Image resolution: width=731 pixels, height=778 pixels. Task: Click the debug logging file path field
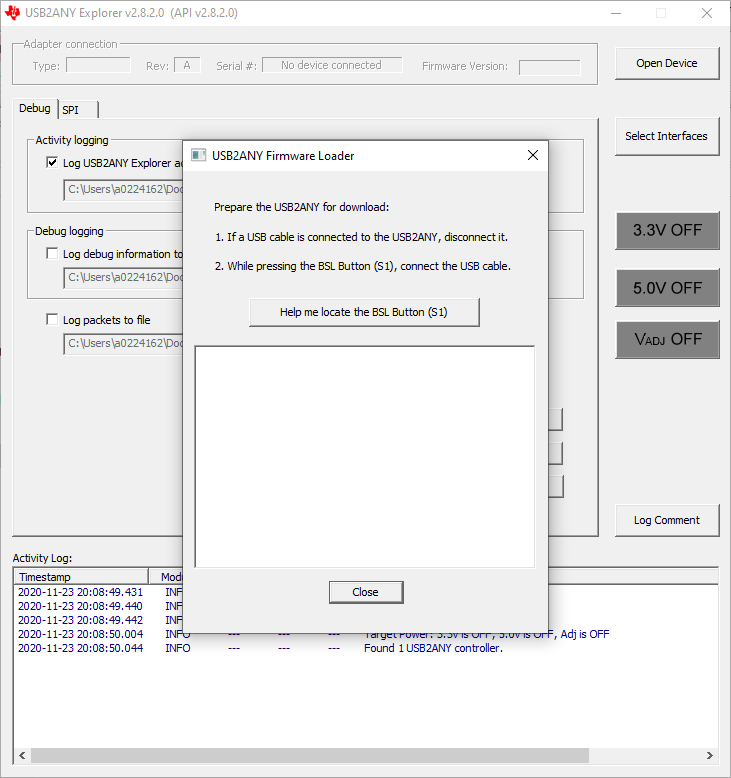pos(124,277)
